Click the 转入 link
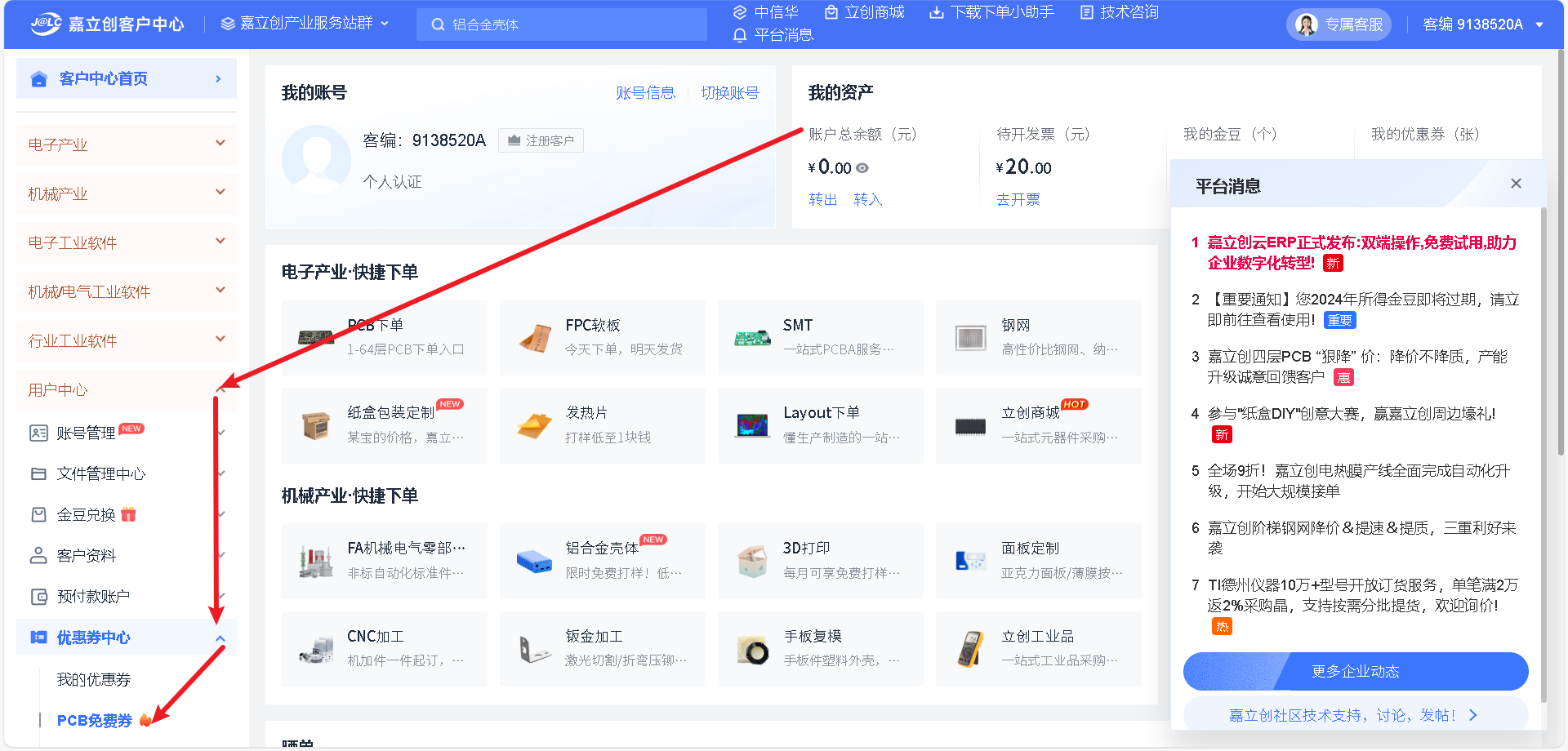The width and height of the screenshot is (1568, 751). point(868,199)
